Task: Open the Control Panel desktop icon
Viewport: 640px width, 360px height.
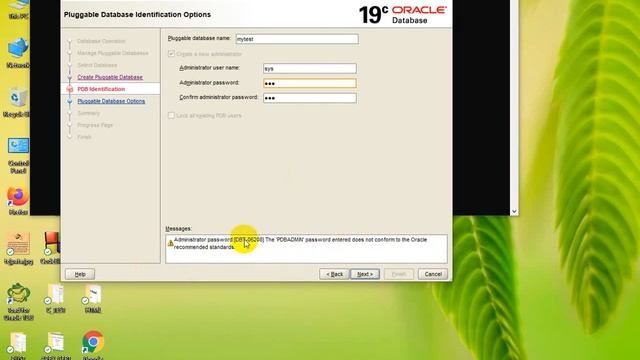Action: point(18,155)
